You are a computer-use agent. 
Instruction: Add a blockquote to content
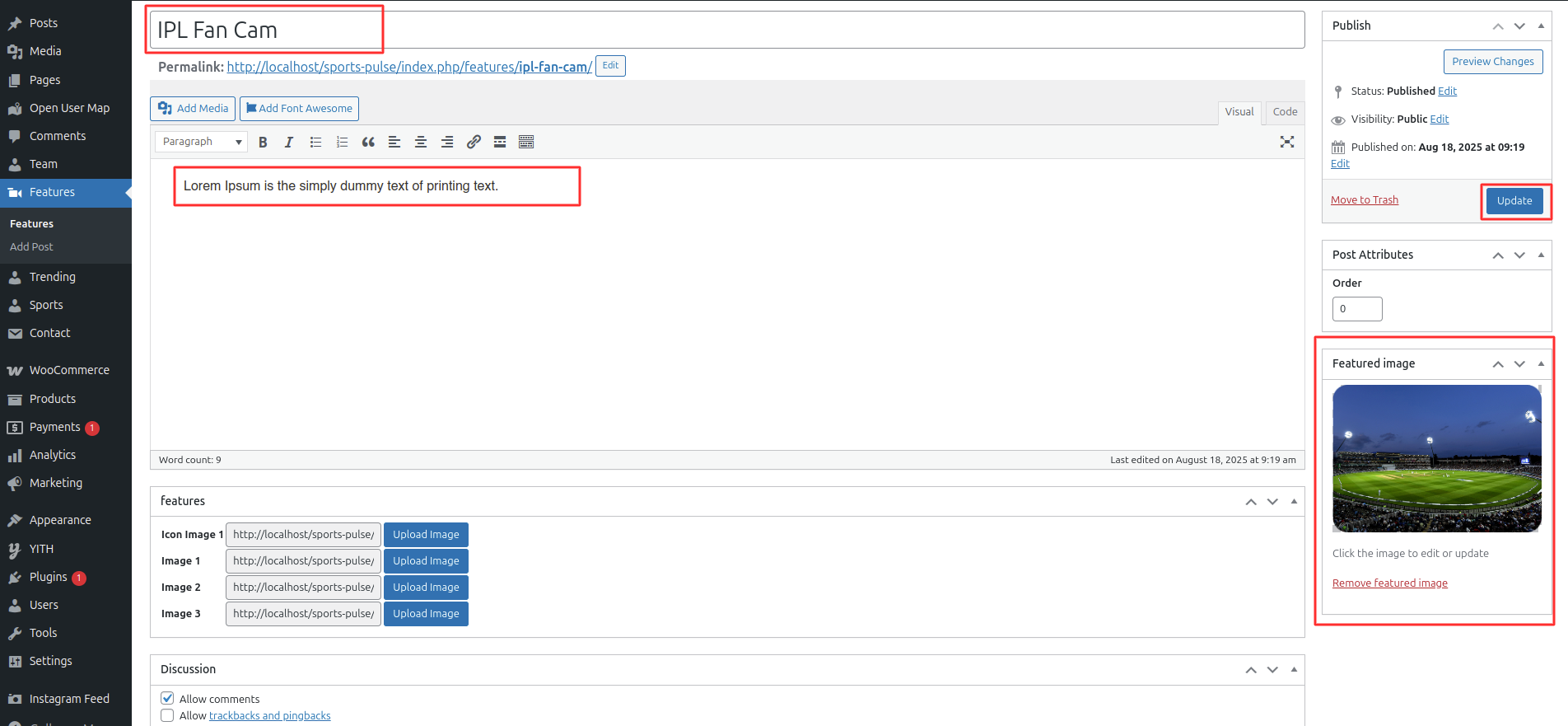(x=368, y=142)
